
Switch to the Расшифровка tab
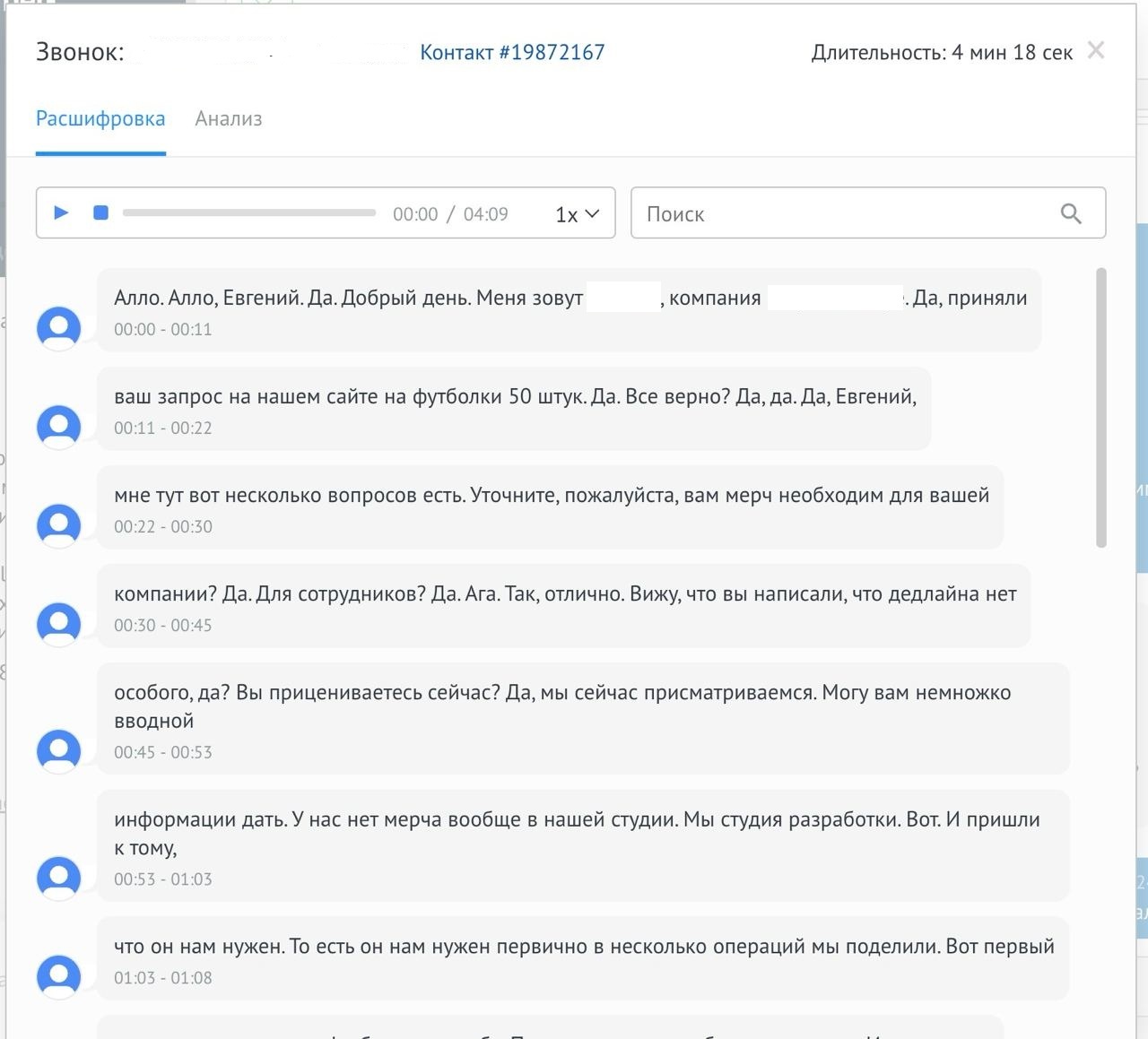(100, 118)
